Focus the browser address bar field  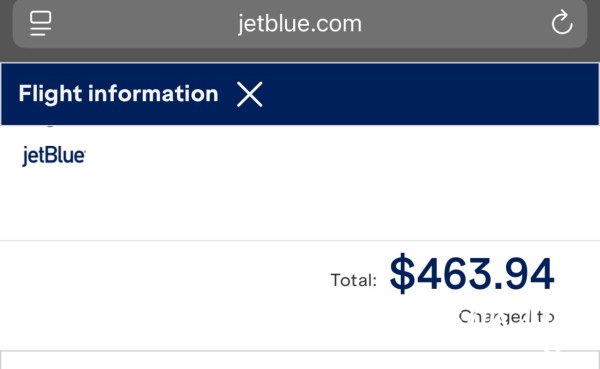click(300, 23)
